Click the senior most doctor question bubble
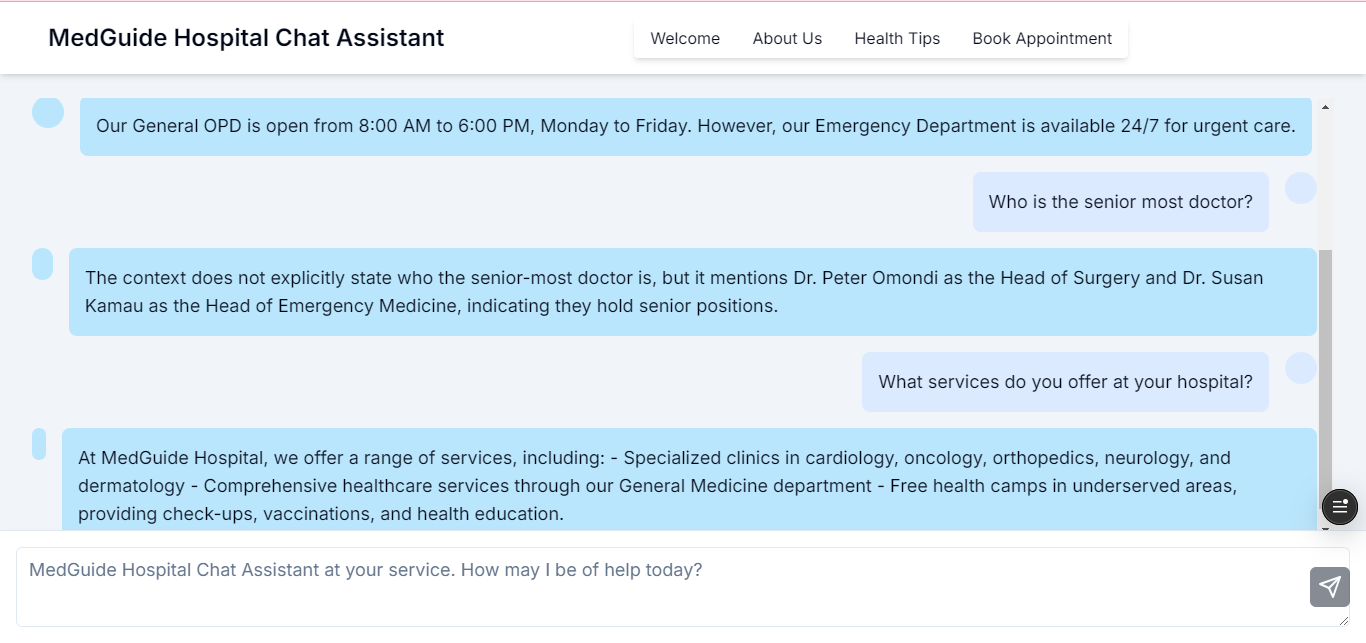 click(1120, 201)
